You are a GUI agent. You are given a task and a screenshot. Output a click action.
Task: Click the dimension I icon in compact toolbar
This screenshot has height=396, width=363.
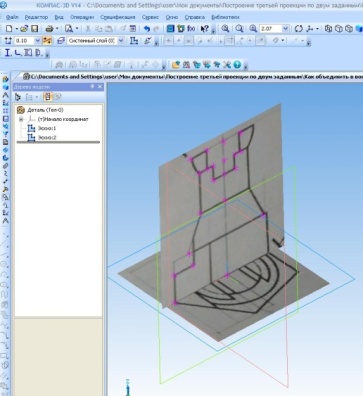(8, 53)
